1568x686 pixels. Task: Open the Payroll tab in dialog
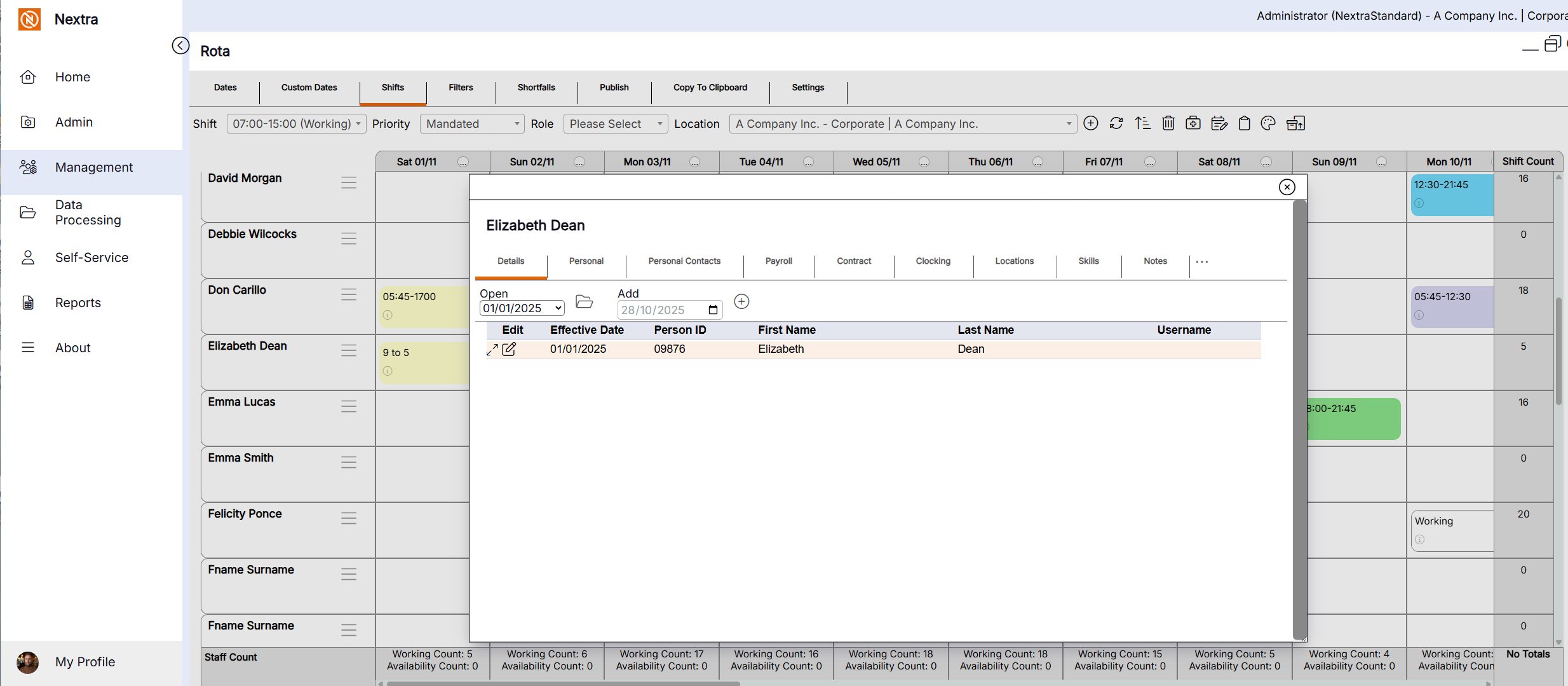point(779,261)
